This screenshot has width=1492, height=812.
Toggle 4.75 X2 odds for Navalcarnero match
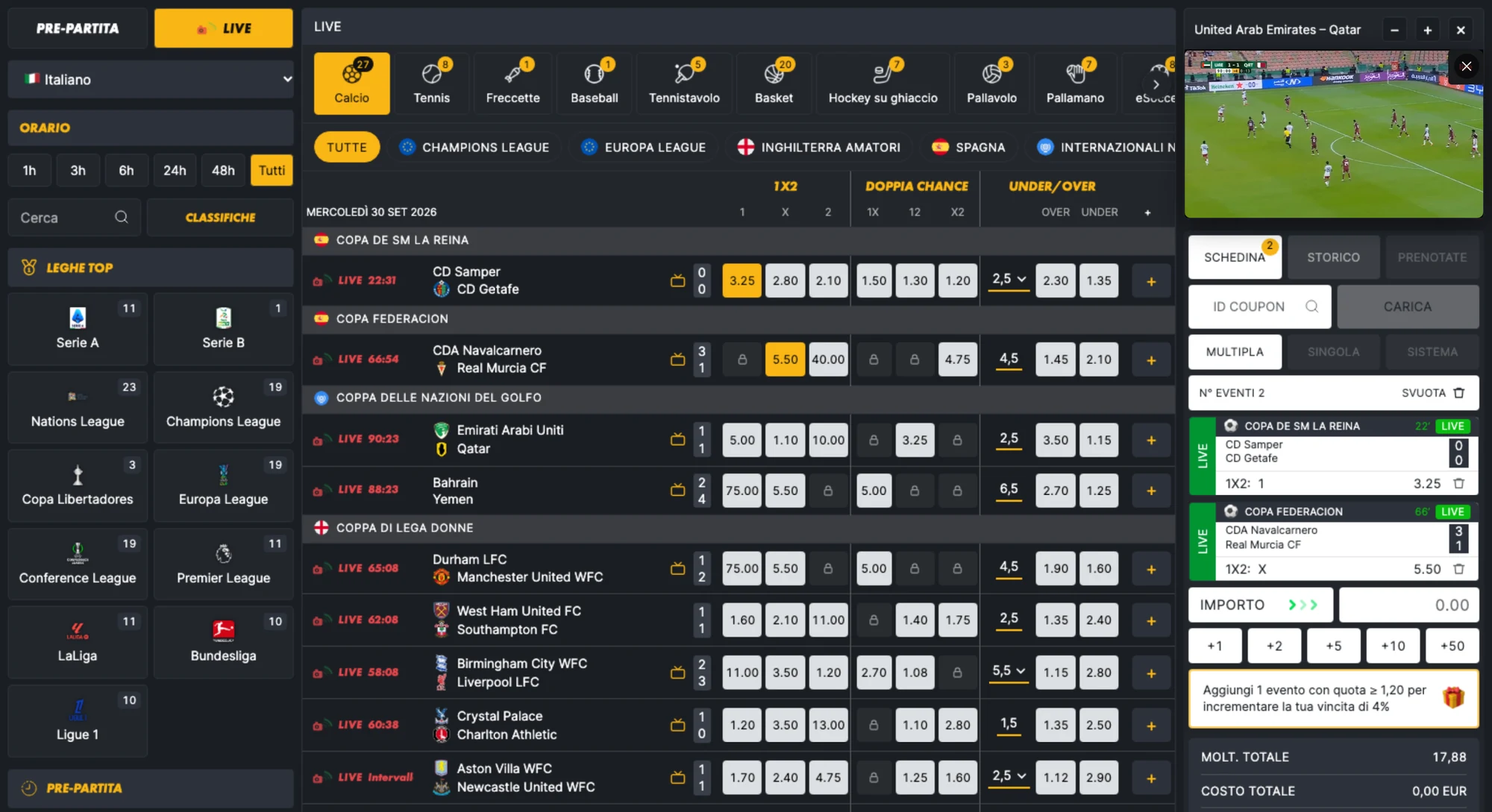[x=958, y=359]
